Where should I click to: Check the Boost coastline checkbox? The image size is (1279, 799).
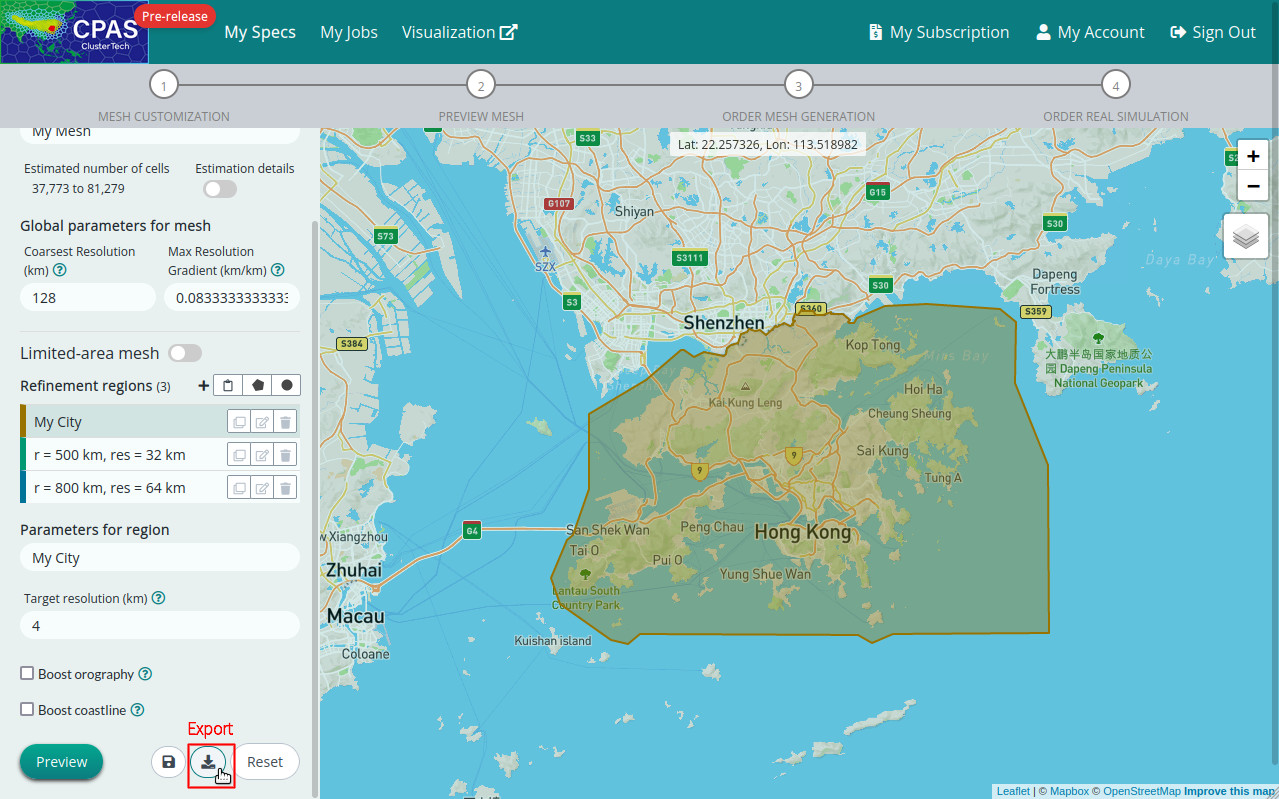click(28, 709)
